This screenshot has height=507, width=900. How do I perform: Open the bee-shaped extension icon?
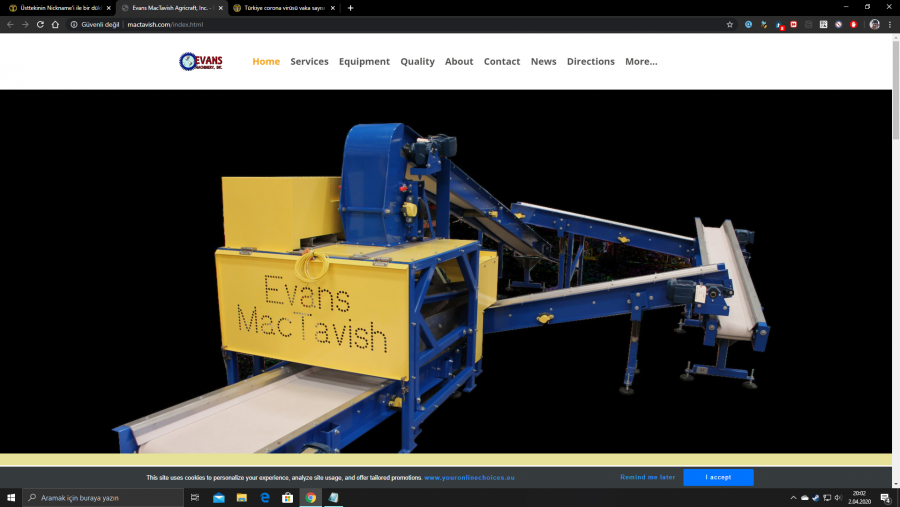[x=763, y=24]
